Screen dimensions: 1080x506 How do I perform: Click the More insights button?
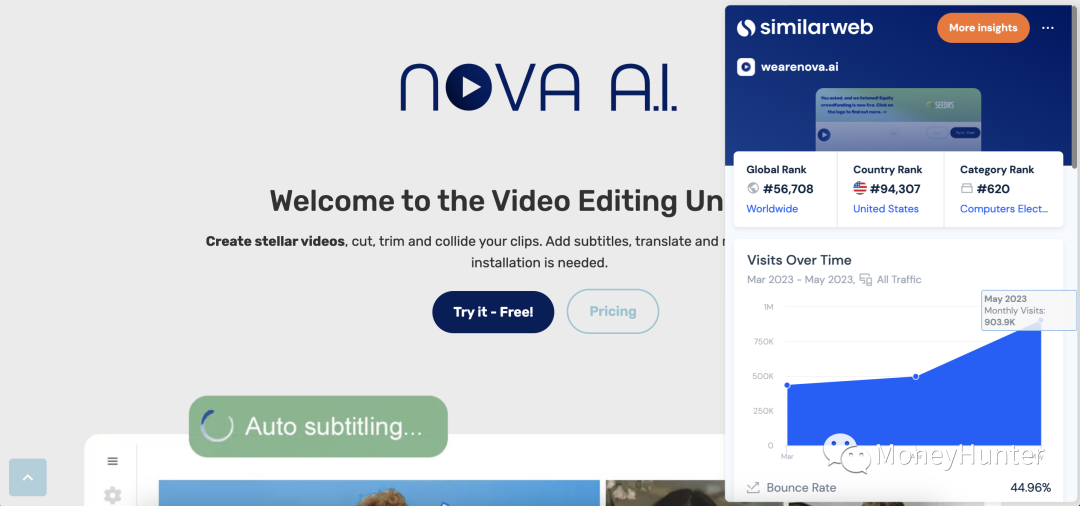(x=983, y=28)
